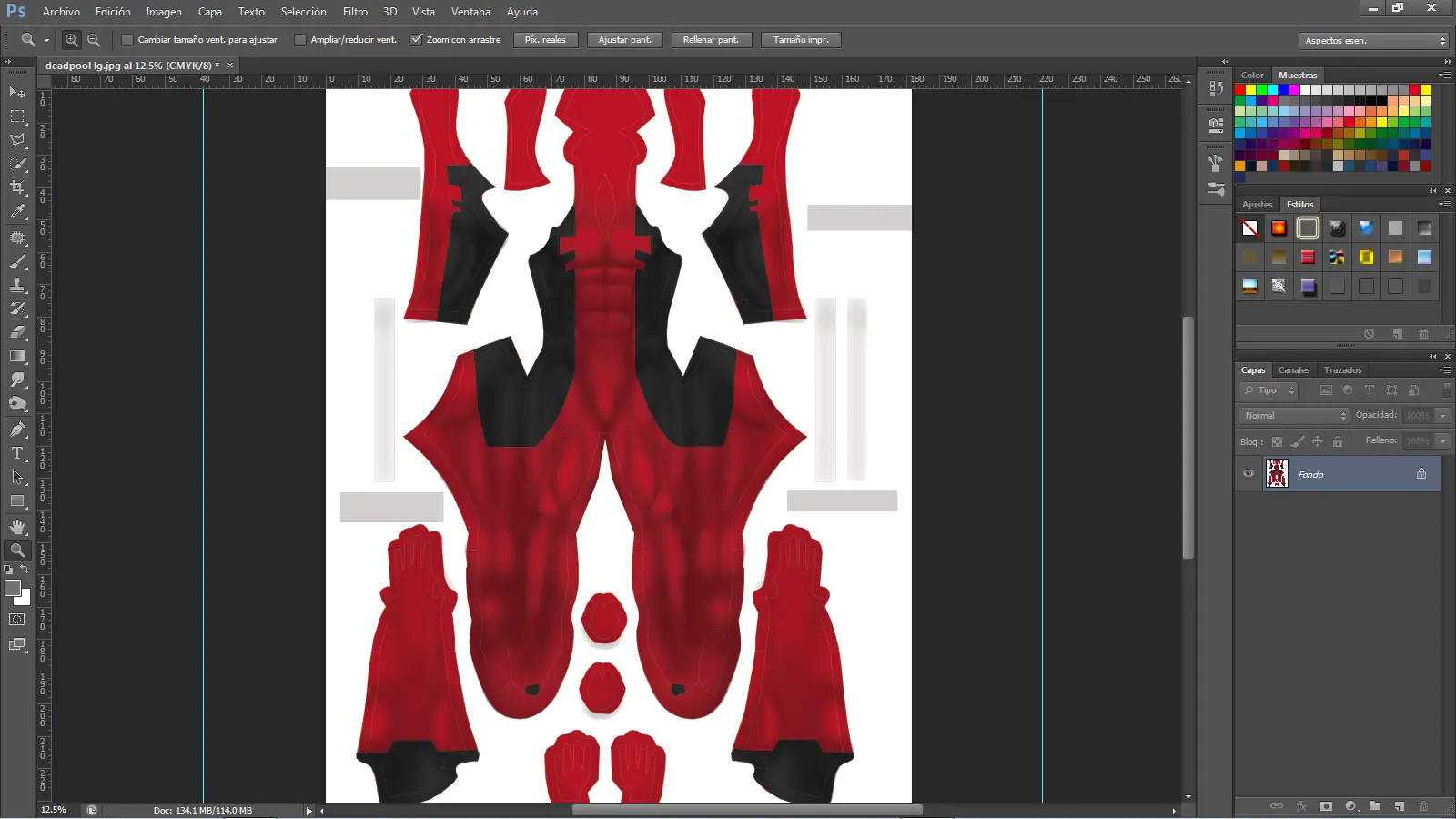Open Zoom tool preset picker arrow
Screen dimensions: 1456x819
pyautogui.click(x=46, y=40)
